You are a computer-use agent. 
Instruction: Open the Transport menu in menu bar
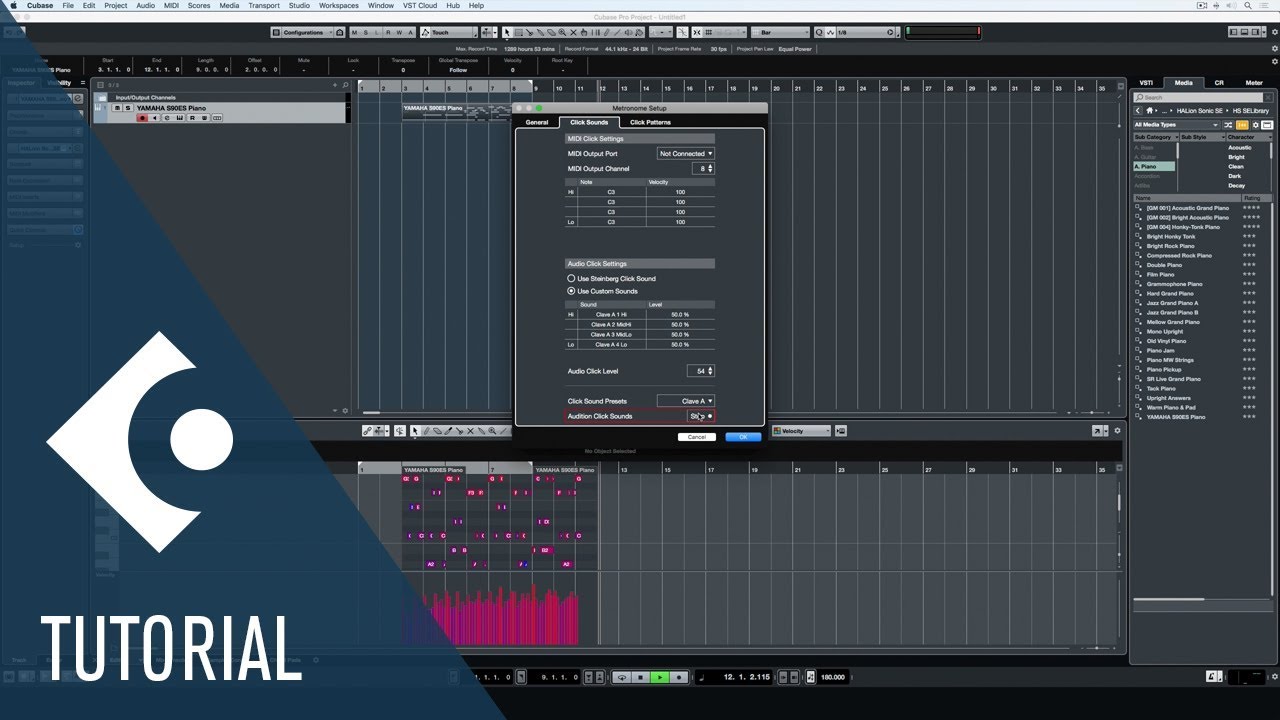[263, 5]
